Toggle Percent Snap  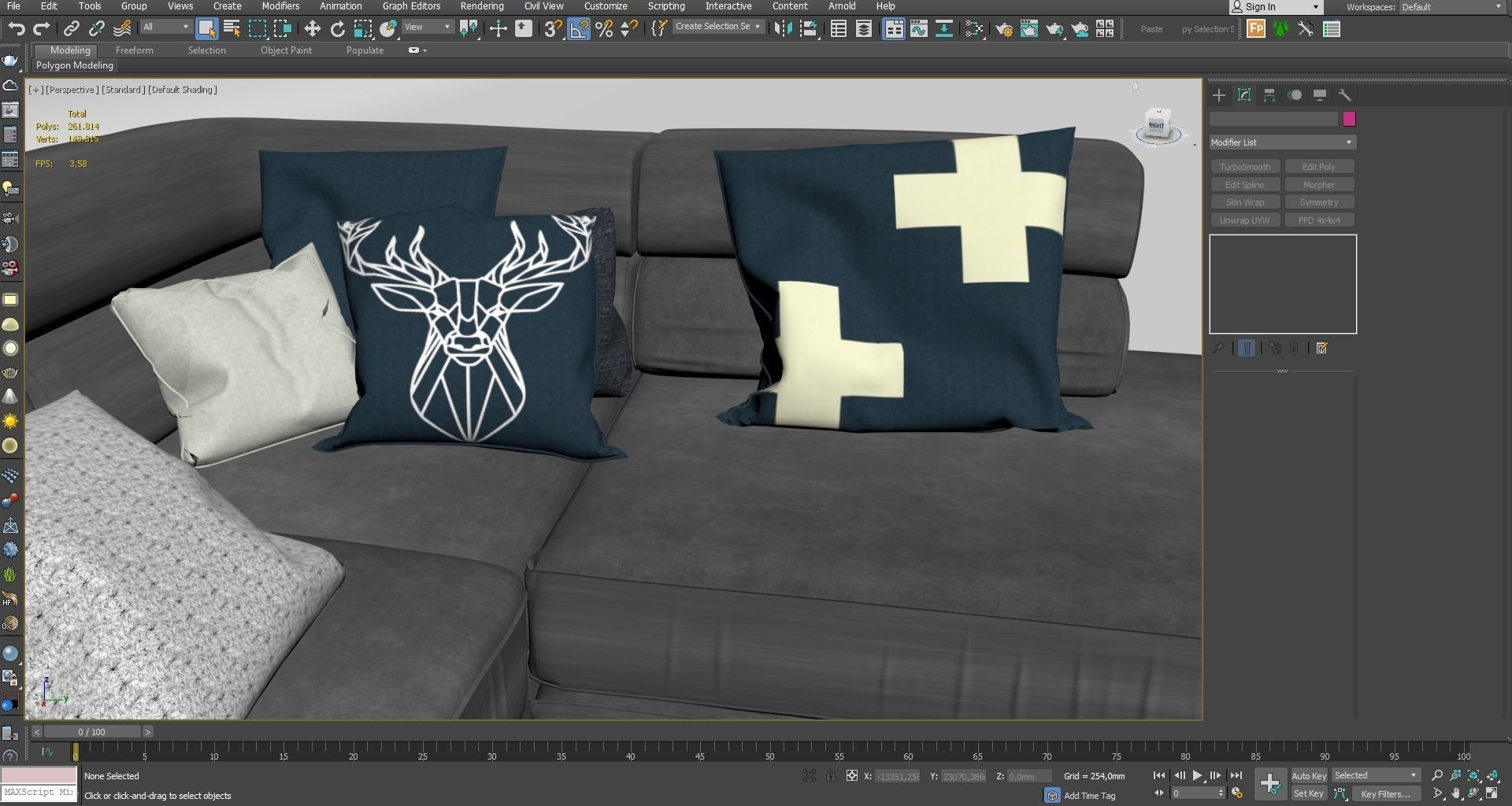tap(604, 29)
